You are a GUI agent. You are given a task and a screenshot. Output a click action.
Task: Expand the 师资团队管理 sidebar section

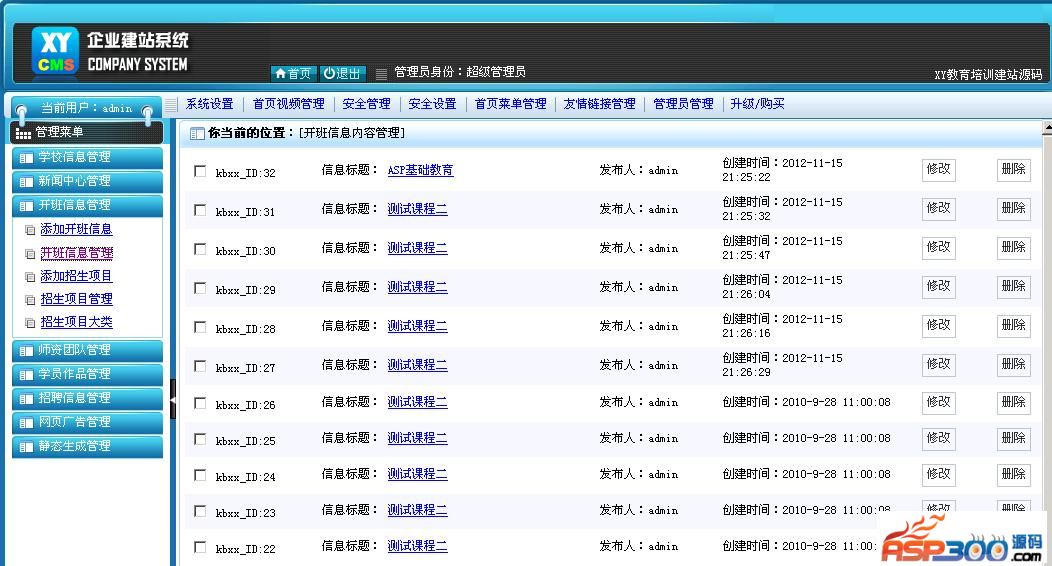[x=87, y=350]
